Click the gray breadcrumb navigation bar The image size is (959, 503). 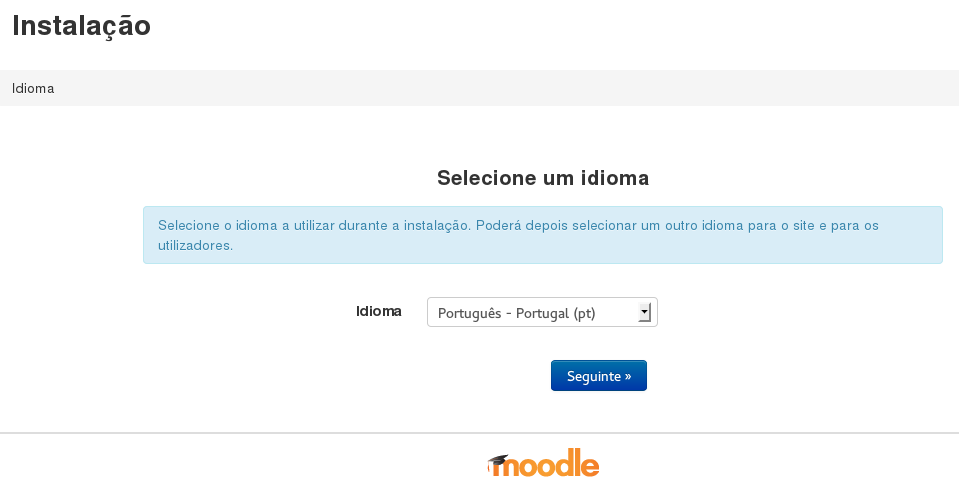click(x=480, y=88)
